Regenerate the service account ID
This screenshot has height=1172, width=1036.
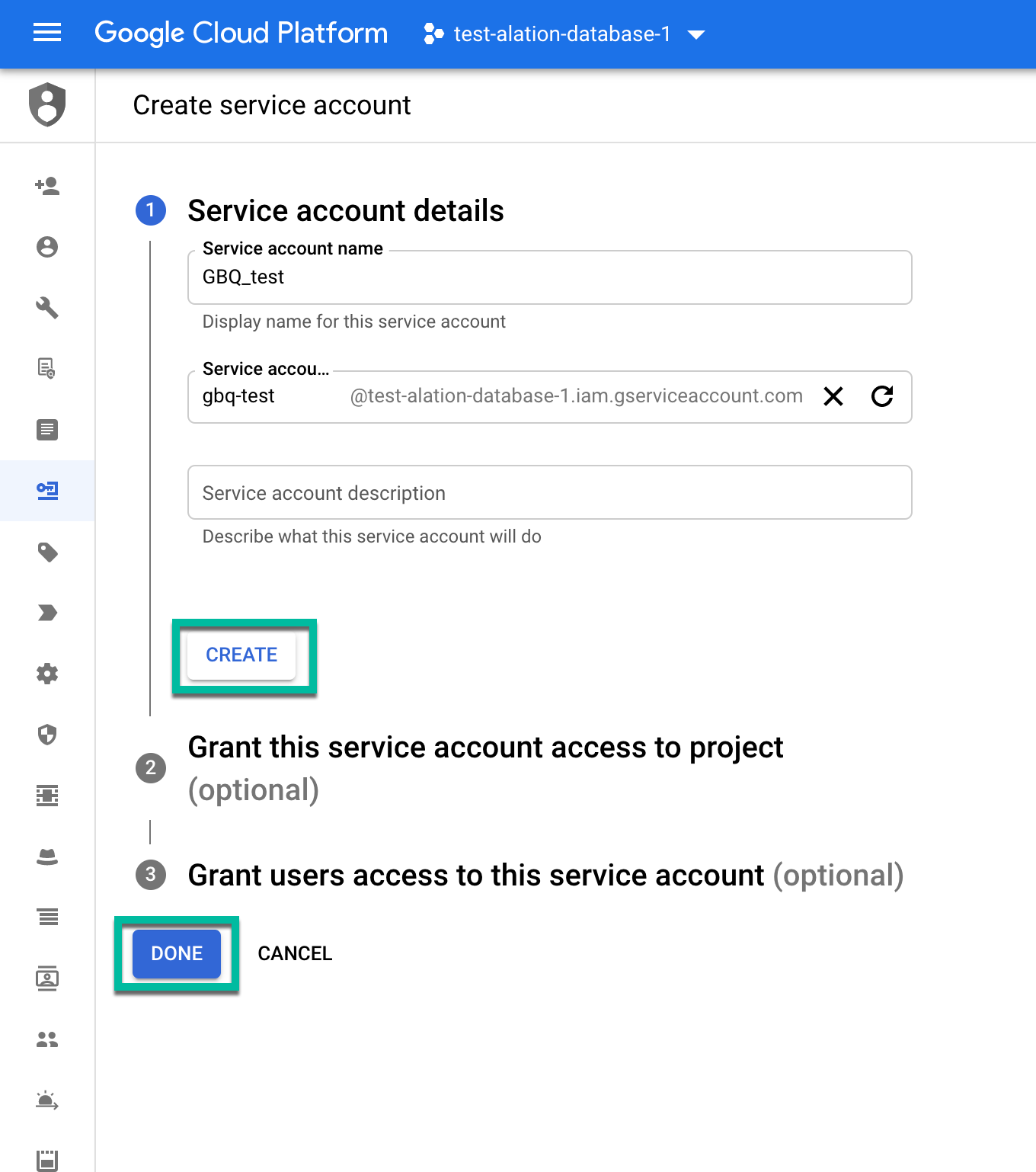[x=882, y=396]
